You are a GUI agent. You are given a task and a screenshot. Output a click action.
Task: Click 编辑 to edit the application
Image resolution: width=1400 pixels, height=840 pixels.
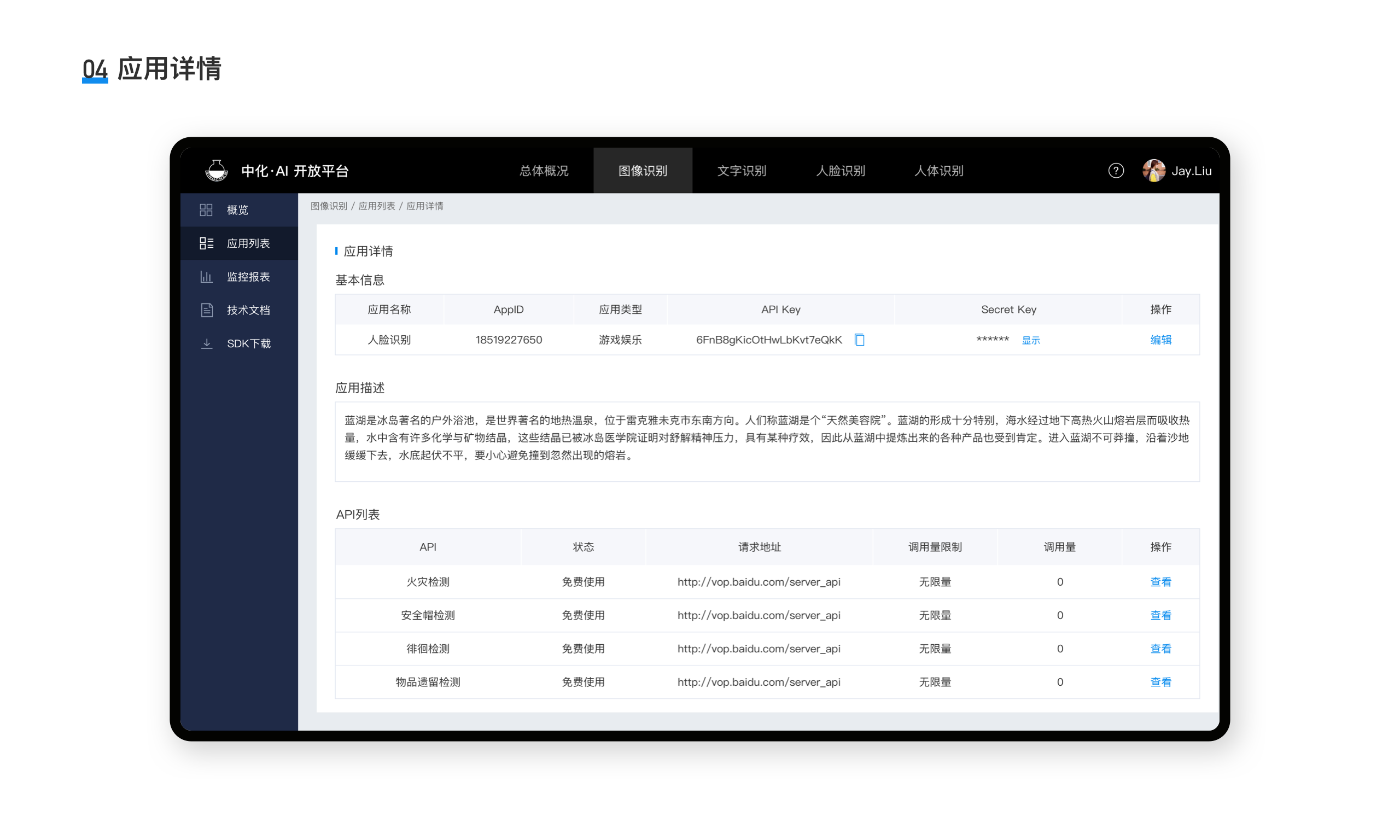[1160, 340]
